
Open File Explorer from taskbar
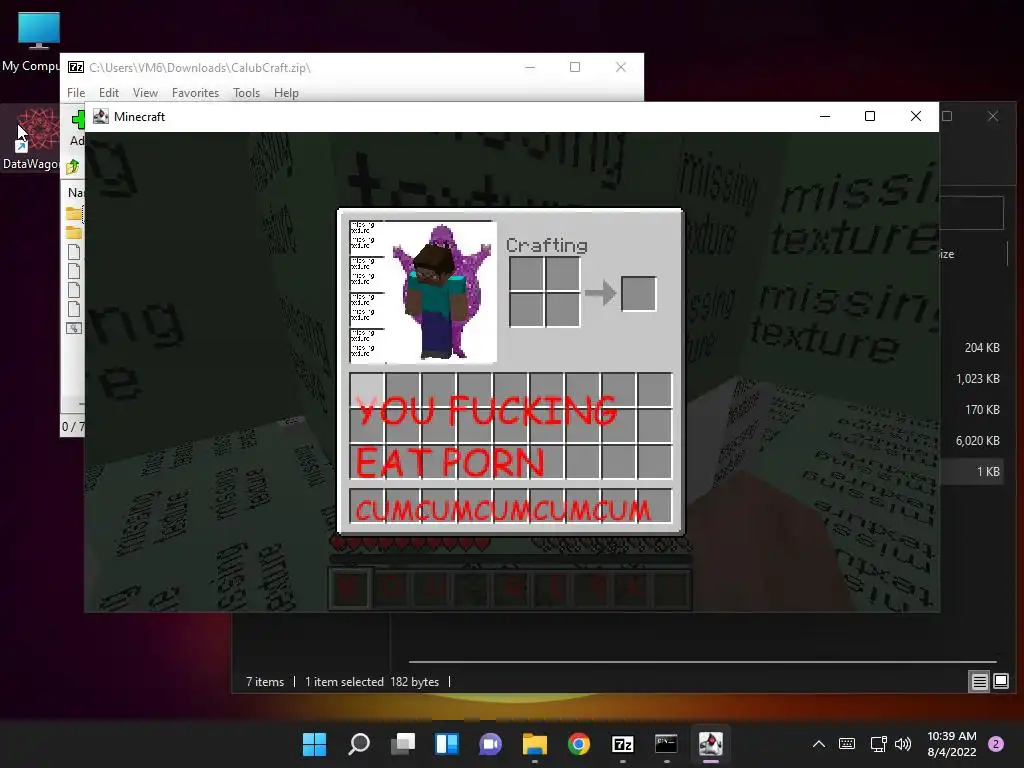[x=535, y=744]
